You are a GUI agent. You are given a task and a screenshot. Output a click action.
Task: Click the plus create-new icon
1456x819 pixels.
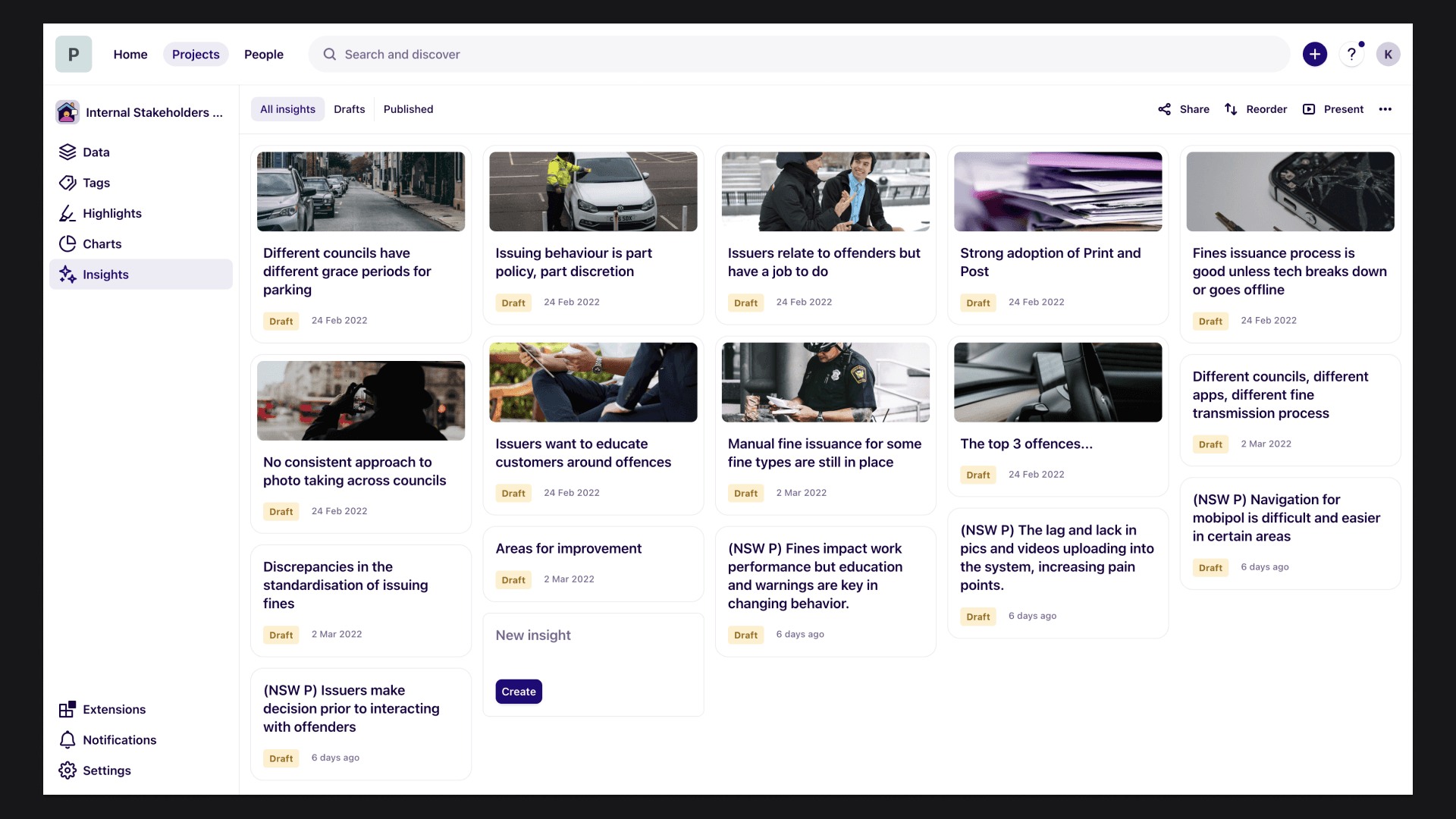1314,55
